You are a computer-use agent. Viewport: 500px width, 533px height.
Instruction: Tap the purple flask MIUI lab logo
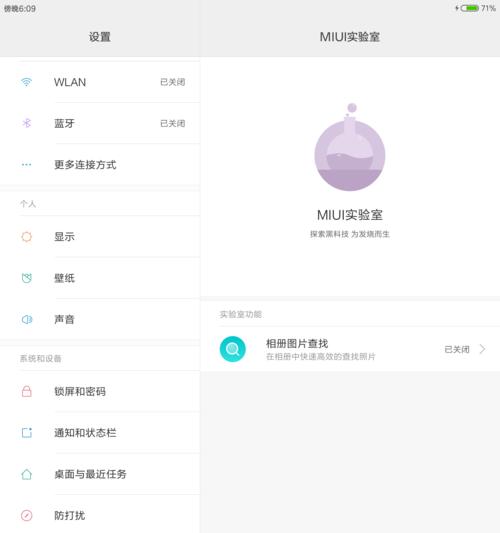point(350,147)
